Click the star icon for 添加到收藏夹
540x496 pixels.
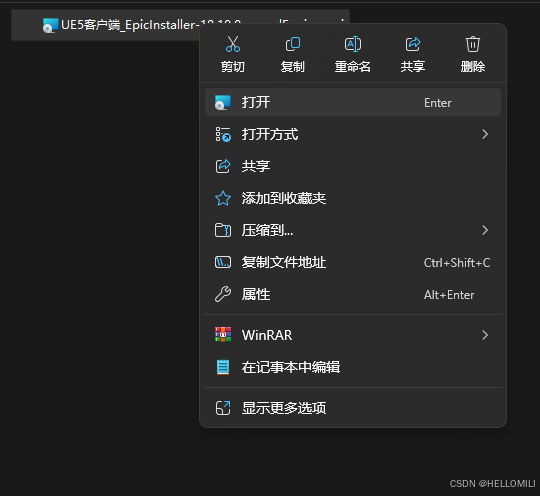(223, 198)
